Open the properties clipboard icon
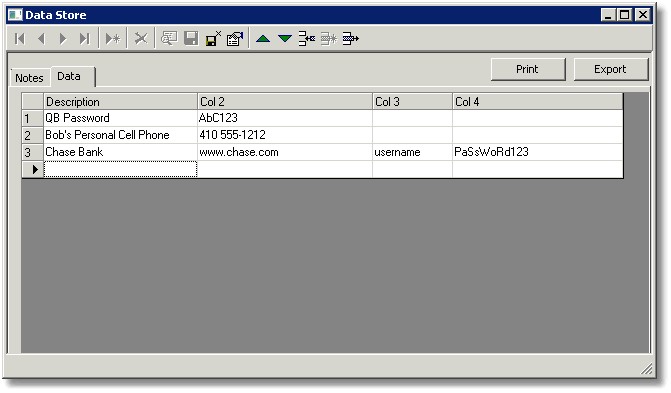Image resolution: width=671 pixels, height=393 pixels. point(235,39)
